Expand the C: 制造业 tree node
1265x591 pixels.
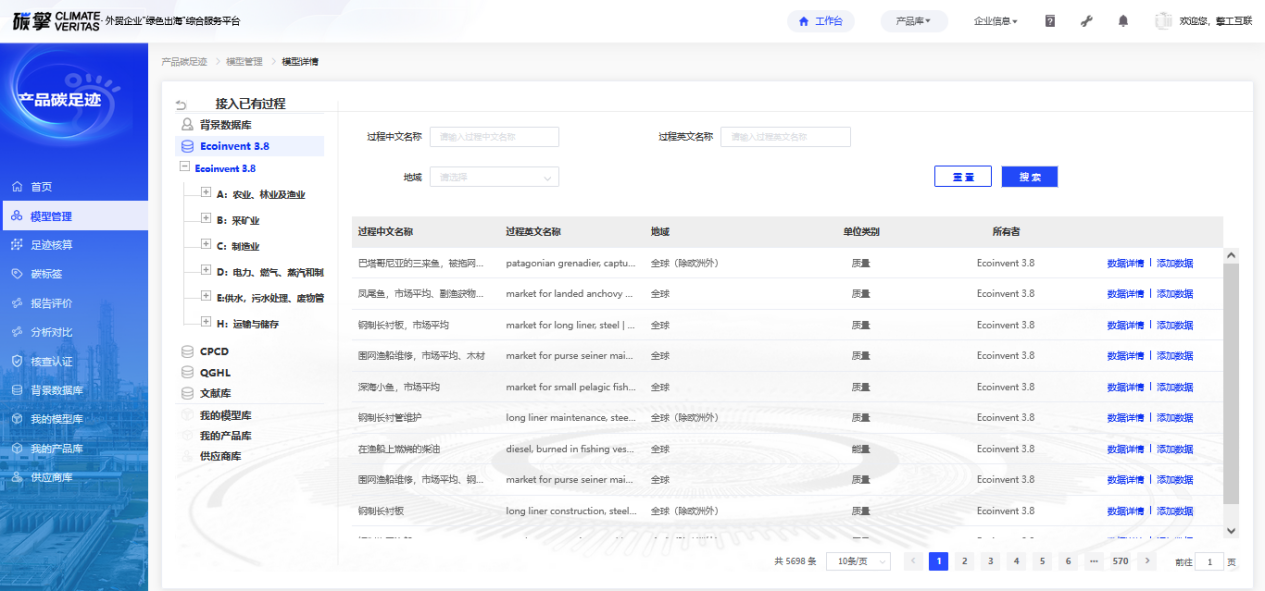pyautogui.click(x=206, y=245)
